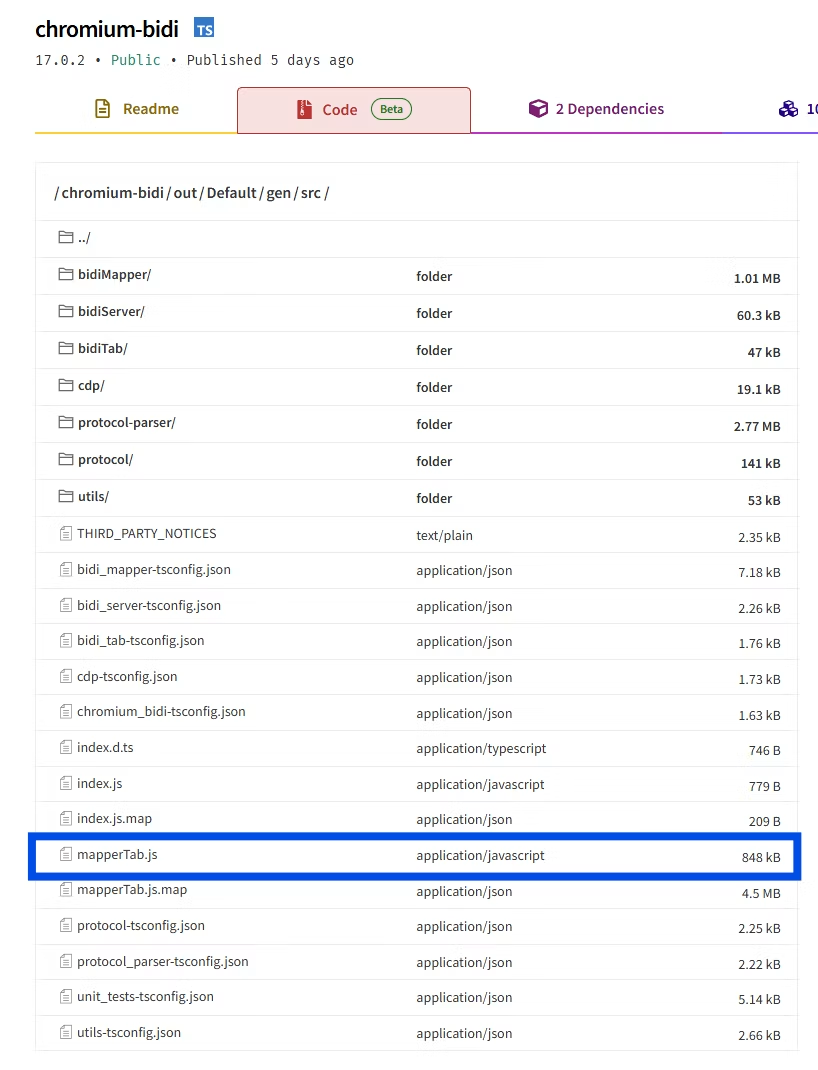
Task: Click the bidiMapper folder icon
Action: (x=66, y=274)
